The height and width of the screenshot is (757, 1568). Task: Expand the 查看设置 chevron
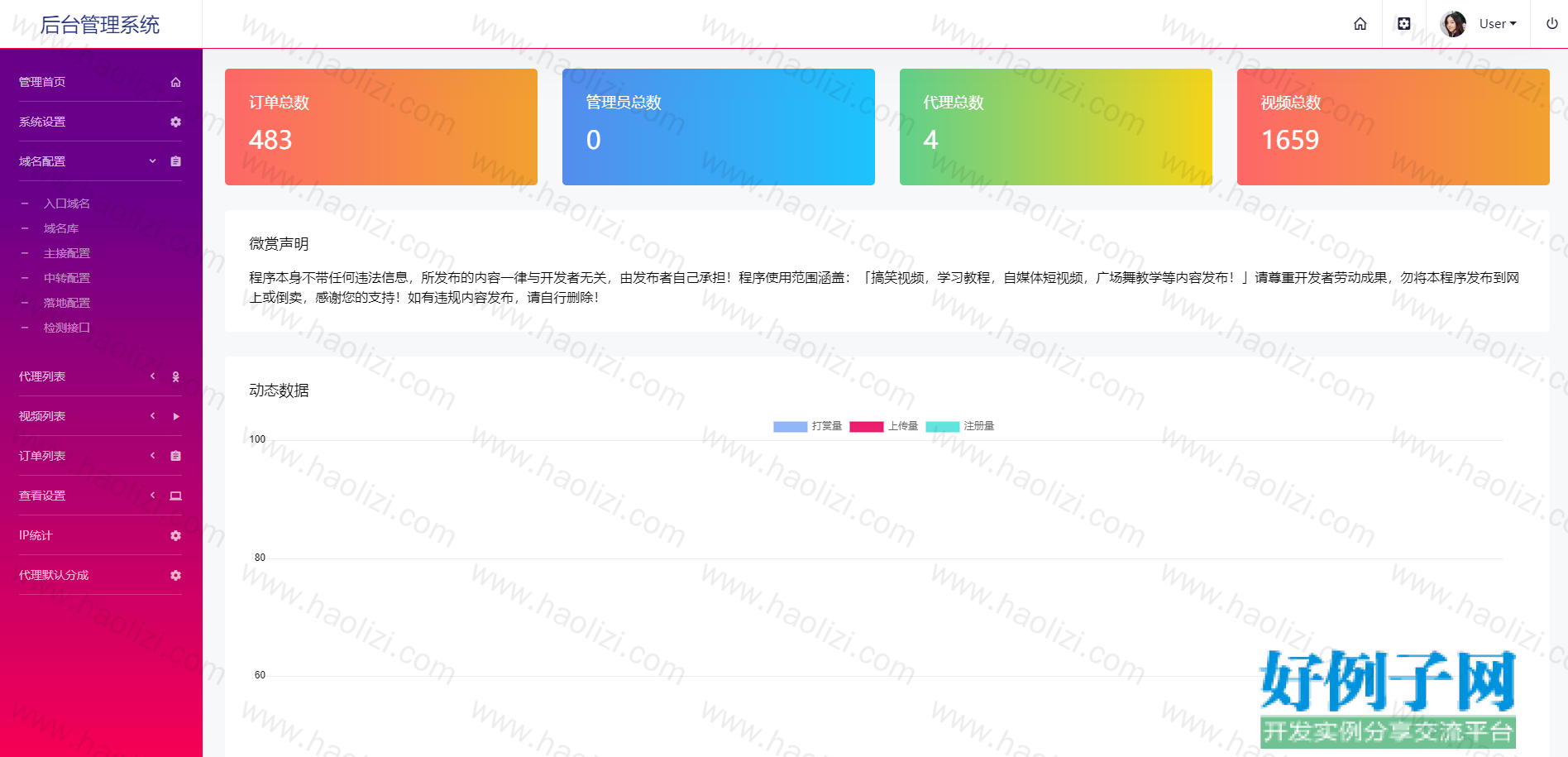click(x=152, y=496)
